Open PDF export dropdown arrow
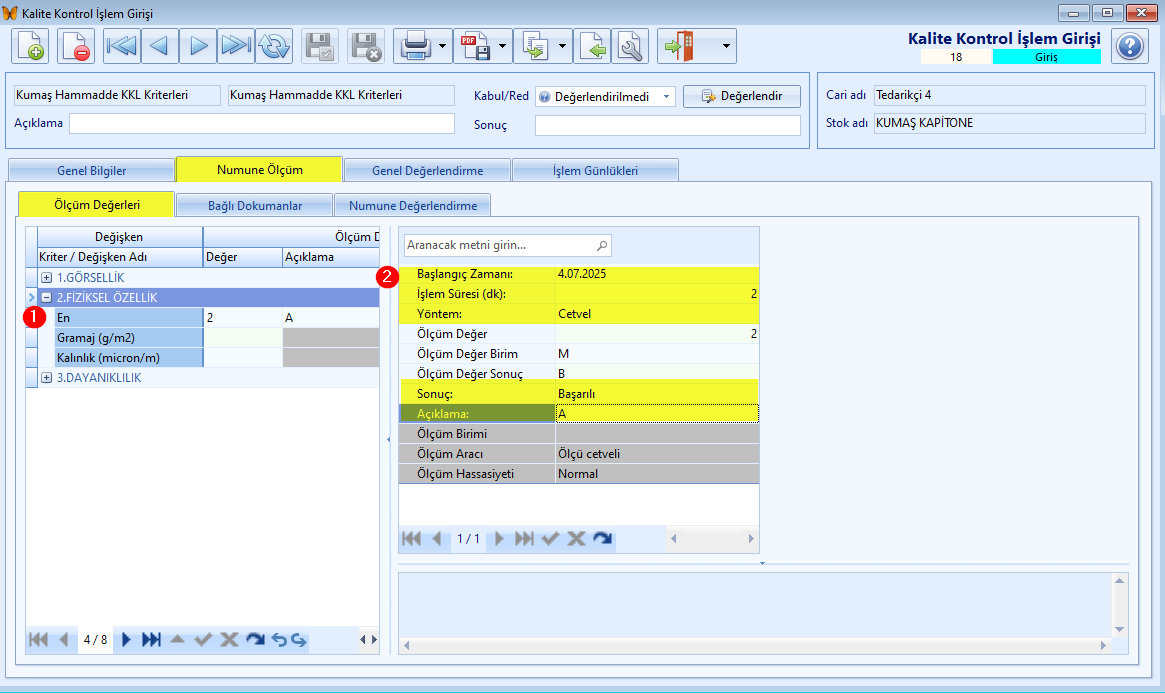 point(503,46)
